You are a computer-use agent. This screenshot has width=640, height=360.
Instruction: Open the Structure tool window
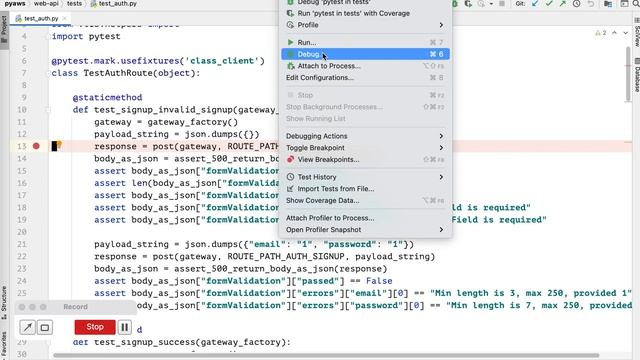pos(4,302)
